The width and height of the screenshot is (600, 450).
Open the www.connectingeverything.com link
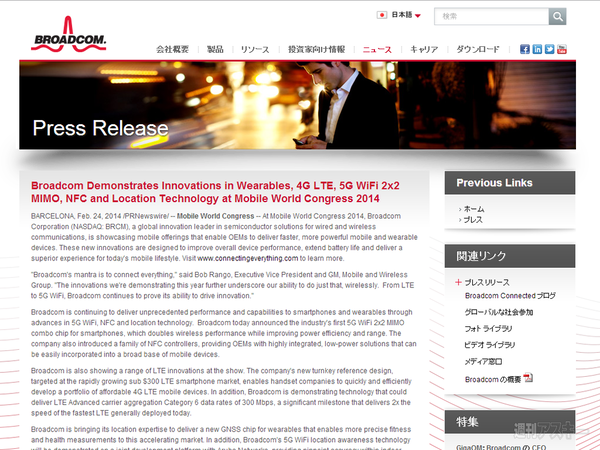(x=248, y=258)
